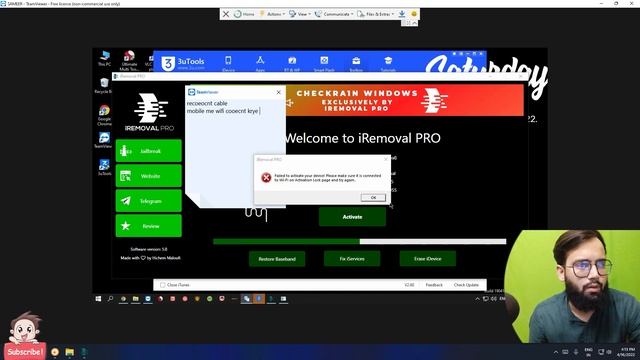Image resolution: width=640 pixels, height=360 pixels.
Task: Click Check Update in 3uTools footer
Action: click(x=466, y=285)
